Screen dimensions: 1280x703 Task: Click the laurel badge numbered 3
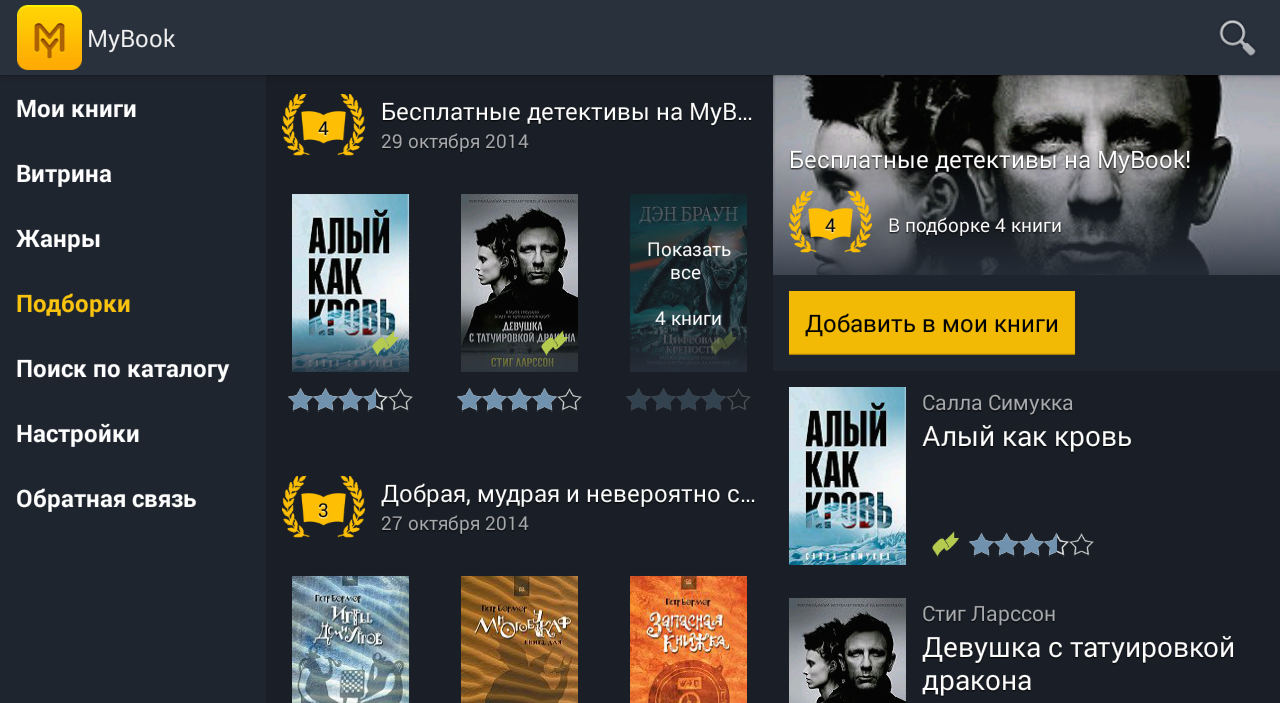[x=323, y=507]
